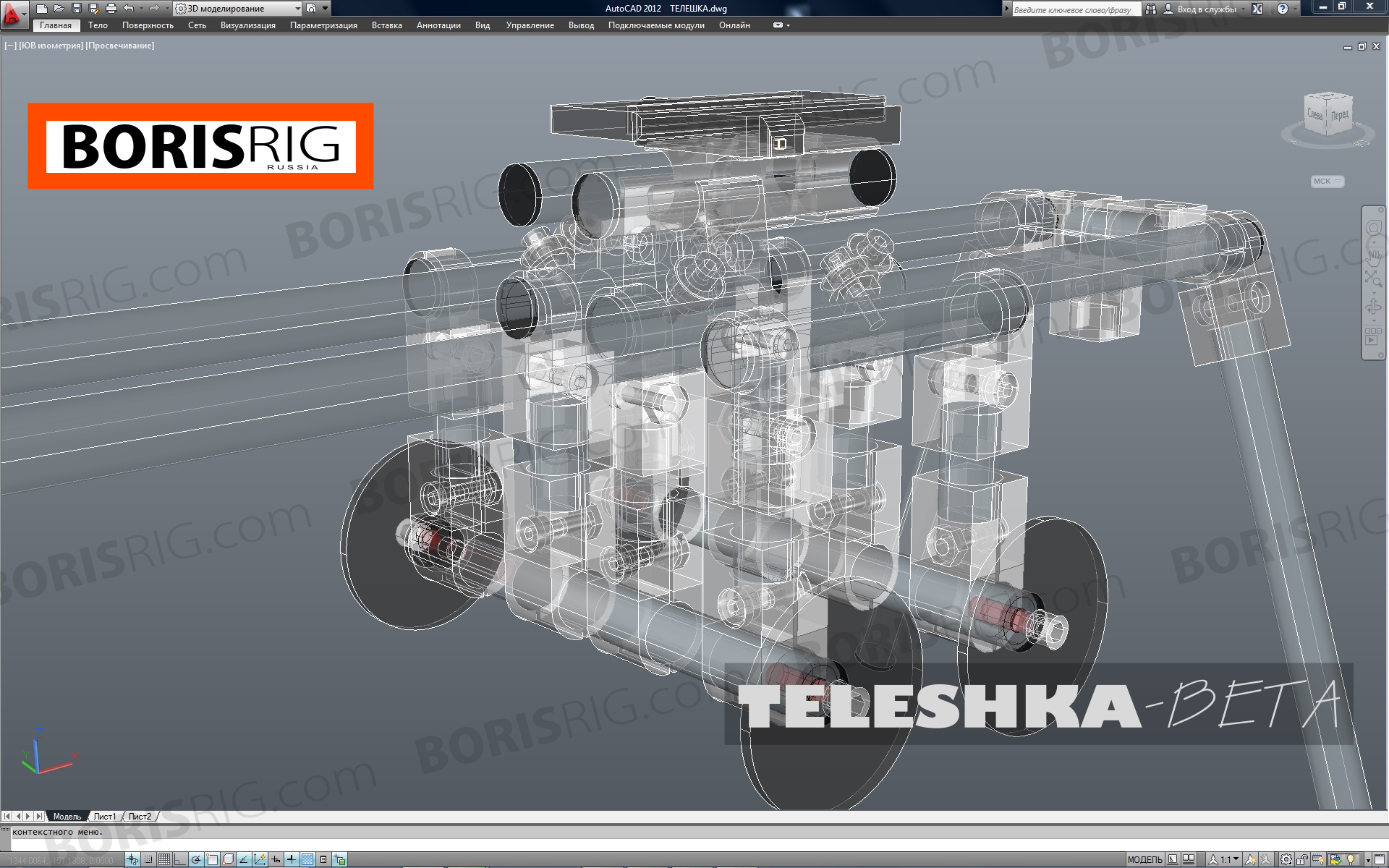The image size is (1389, 868).
Task: Open the 3D моделирование workspace dropdown
Action: 237,9
